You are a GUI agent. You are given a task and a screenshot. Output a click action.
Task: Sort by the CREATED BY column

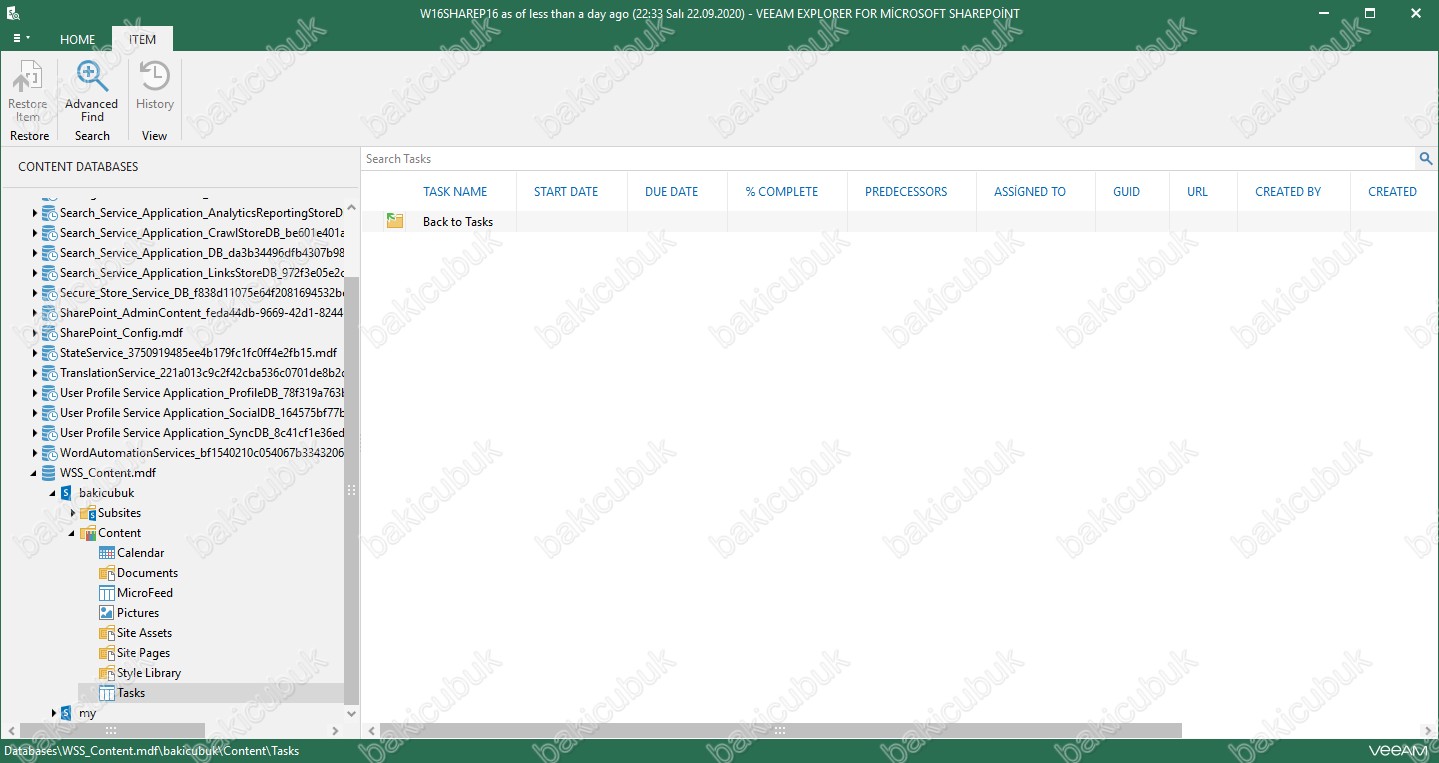click(x=1288, y=192)
